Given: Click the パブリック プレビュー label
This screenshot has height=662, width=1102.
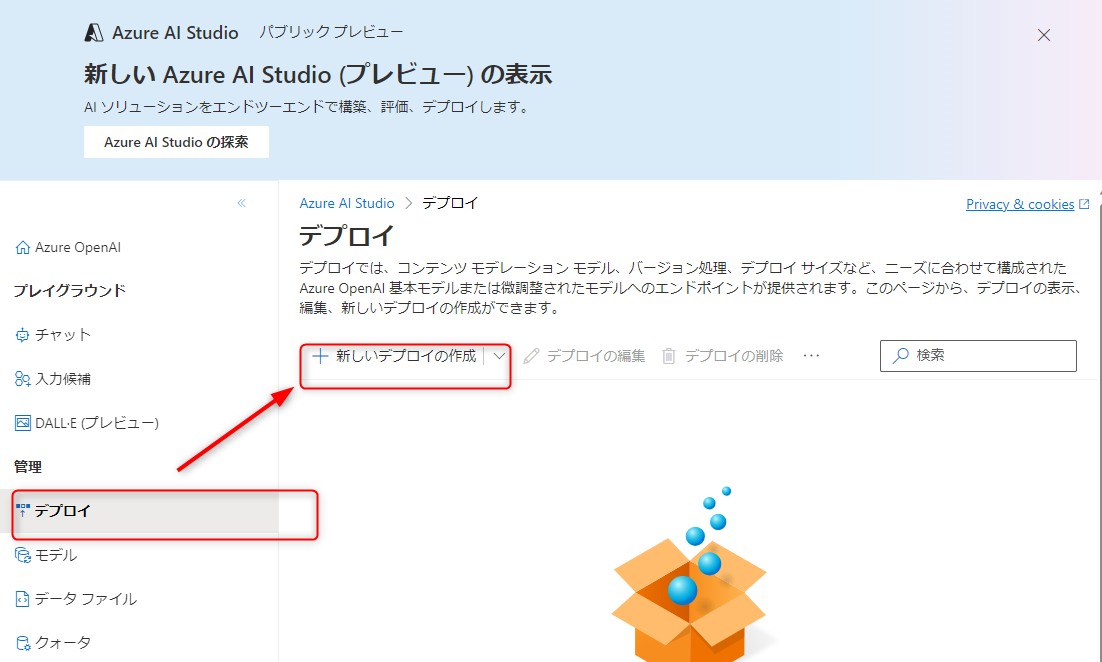Looking at the screenshot, I should click(331, 32).
